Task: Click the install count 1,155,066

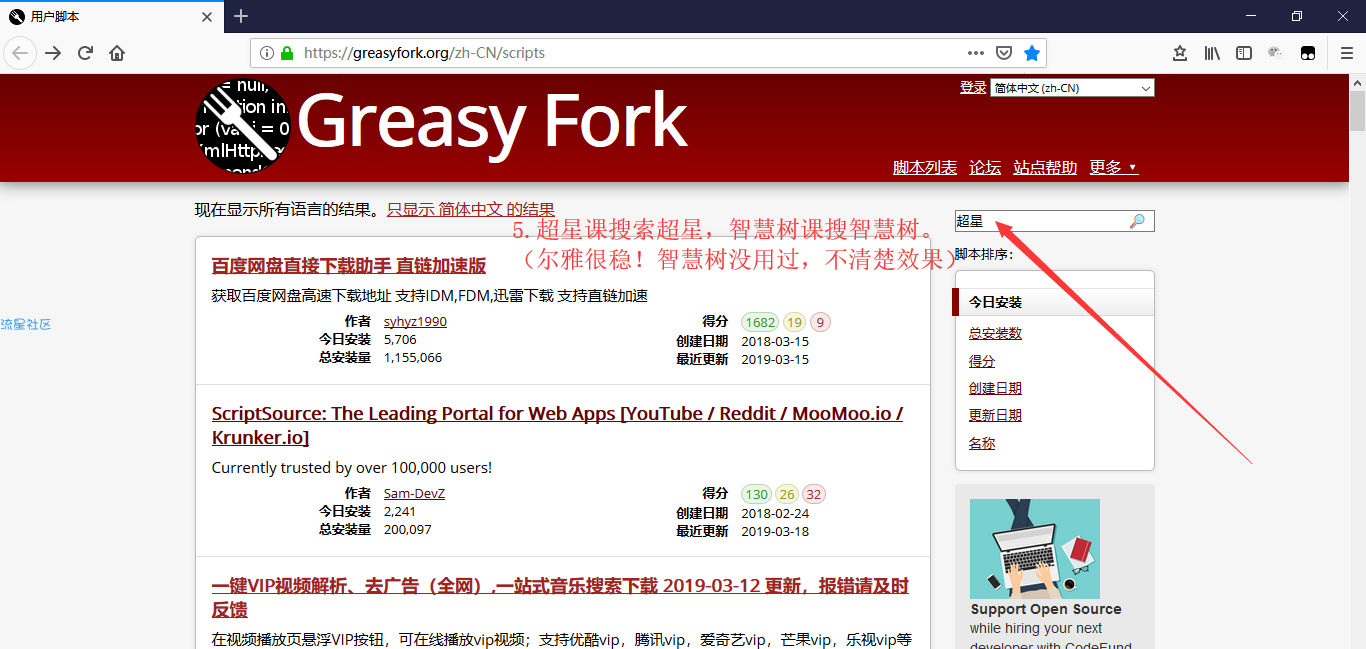Action: [413, 357]
